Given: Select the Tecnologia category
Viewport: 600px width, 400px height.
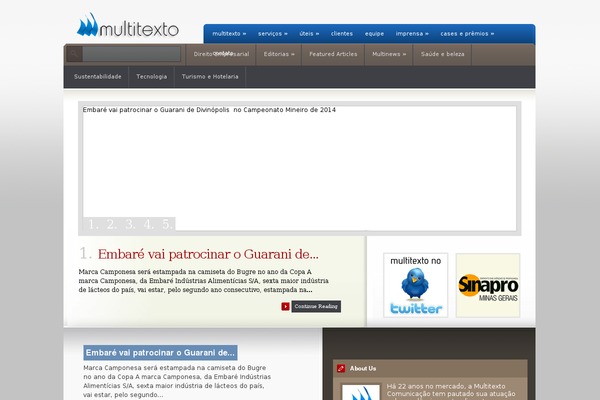Looking at the screenshot, I should pos(152,77).
